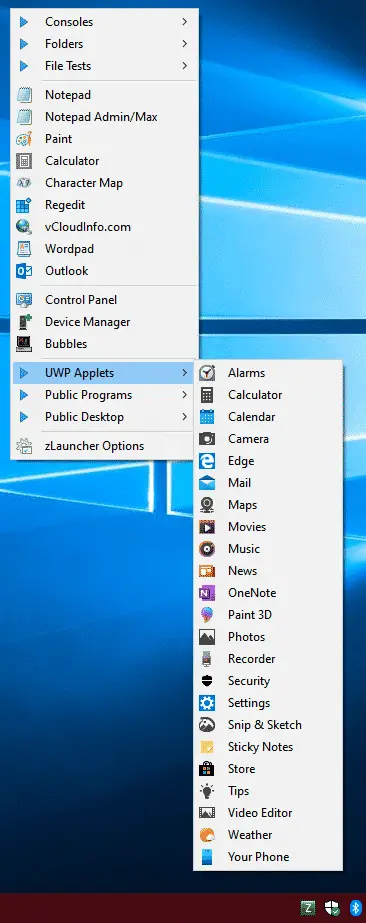Click the Bubbles icon

[x=24, y=344]
